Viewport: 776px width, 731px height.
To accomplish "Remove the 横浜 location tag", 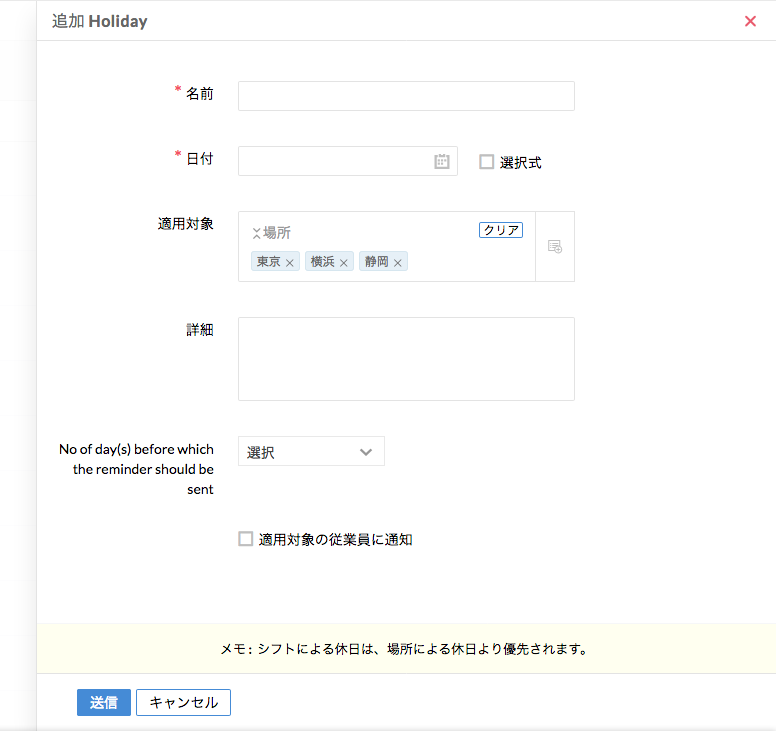I will click(x=344, y=263).
